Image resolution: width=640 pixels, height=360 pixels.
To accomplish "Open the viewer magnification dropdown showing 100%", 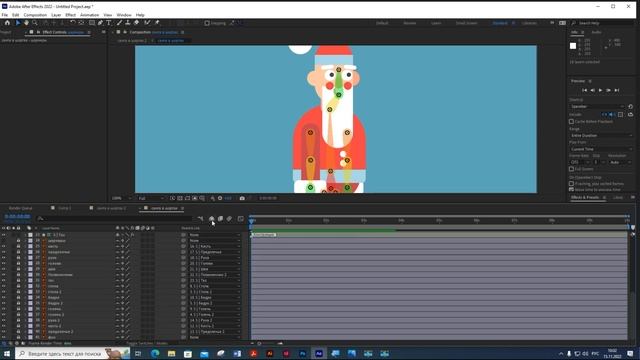I will [x=121, y=198].
